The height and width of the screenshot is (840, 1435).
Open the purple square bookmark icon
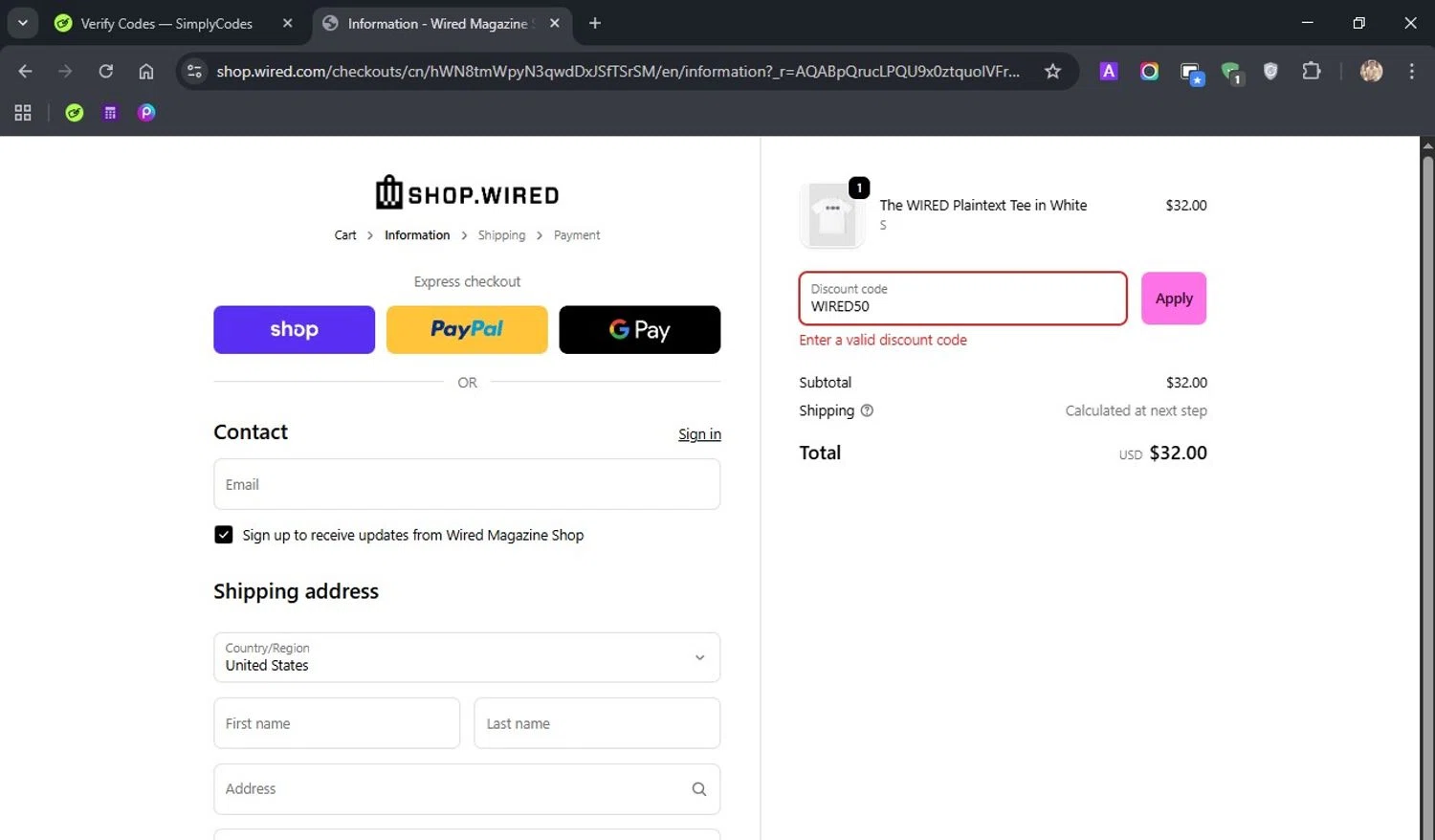point(110,113)
